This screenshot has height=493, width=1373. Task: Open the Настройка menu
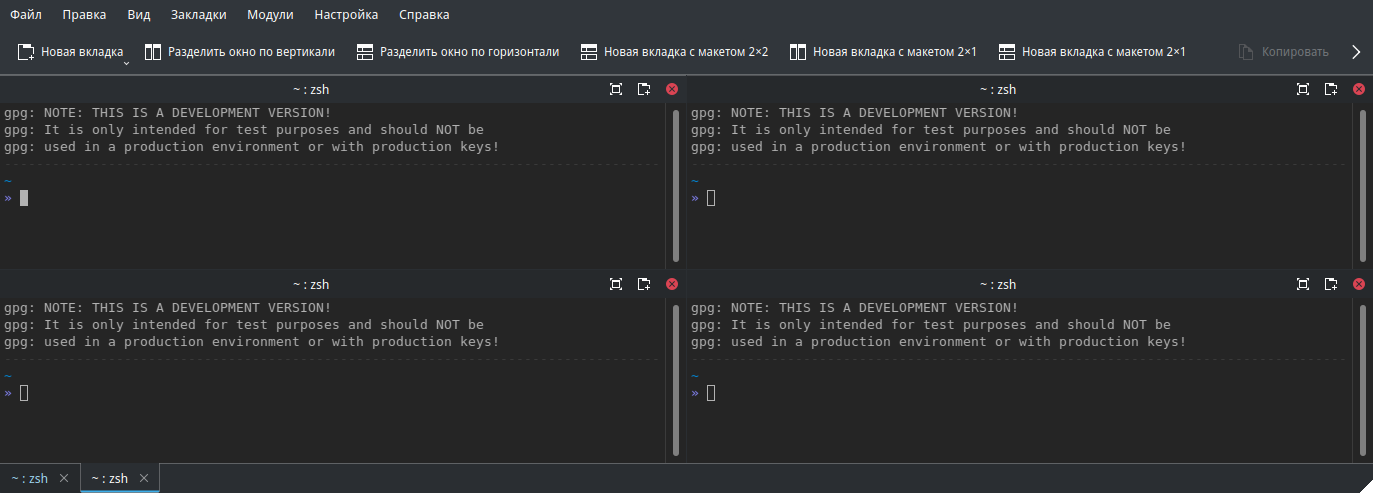point(346,15)
